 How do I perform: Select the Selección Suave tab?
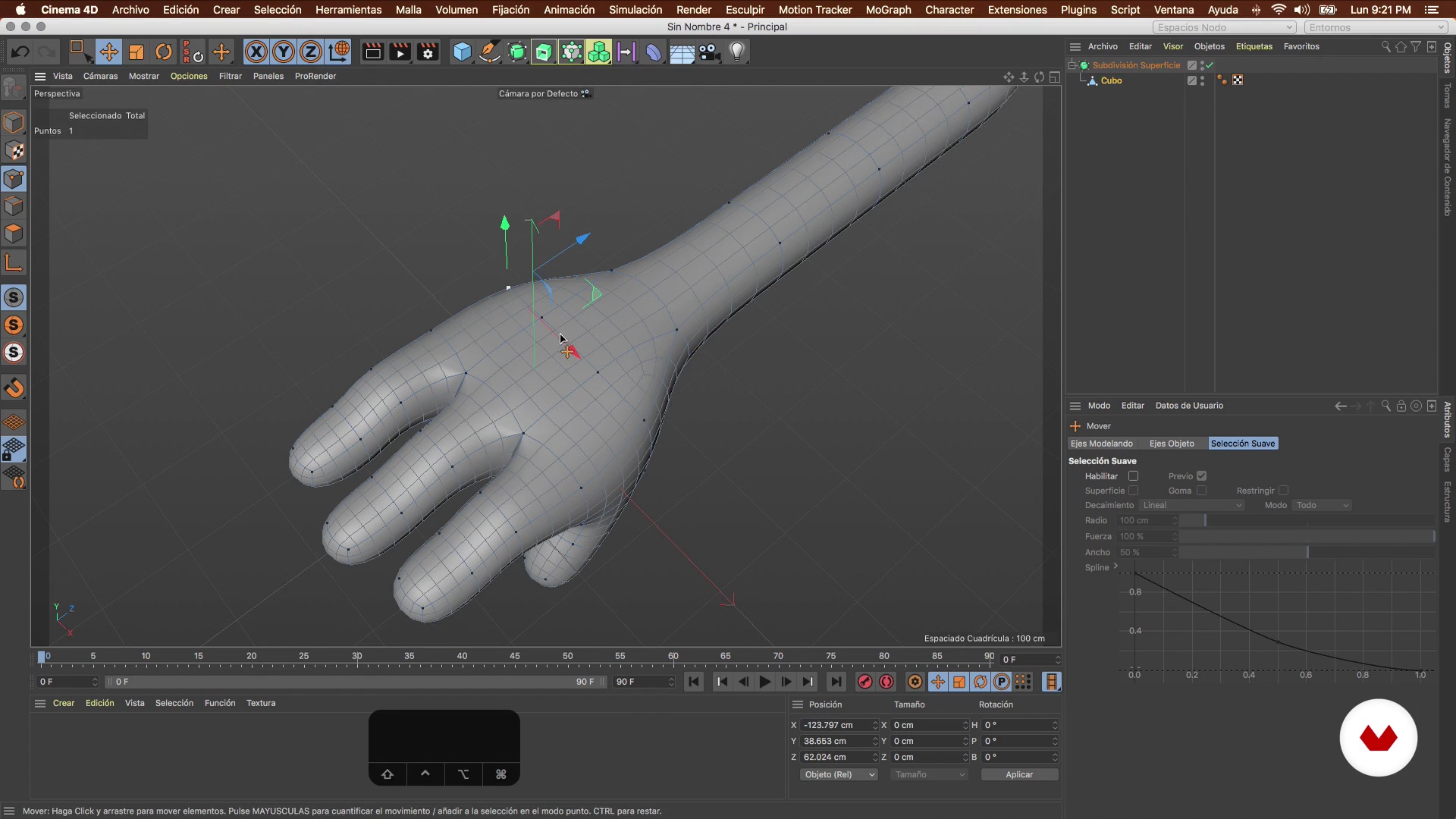1243,444
